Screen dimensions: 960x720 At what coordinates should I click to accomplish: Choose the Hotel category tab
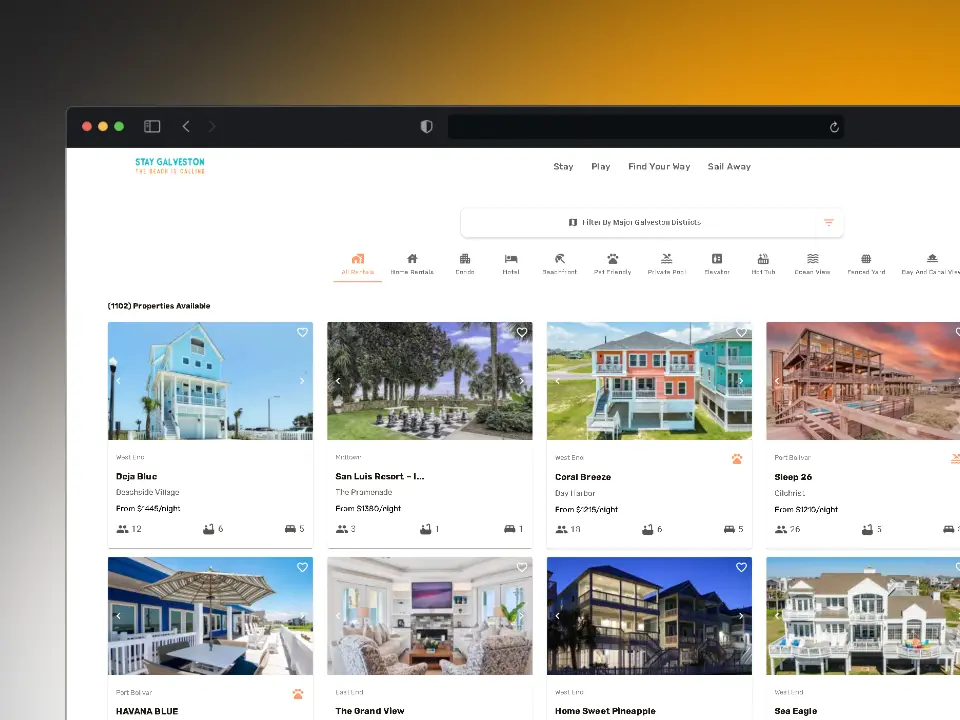click(x=511, y=264)
